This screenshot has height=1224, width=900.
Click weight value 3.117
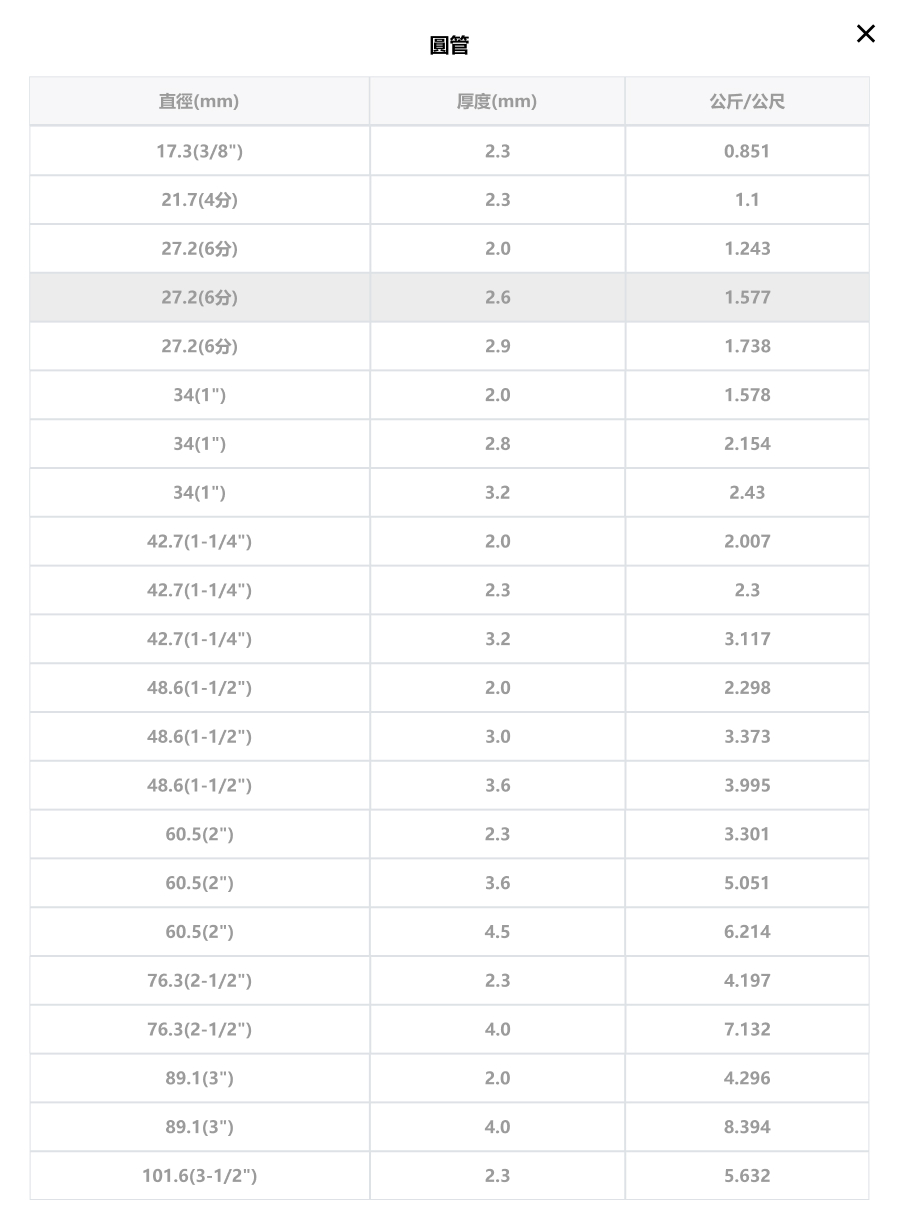(747, 639)
